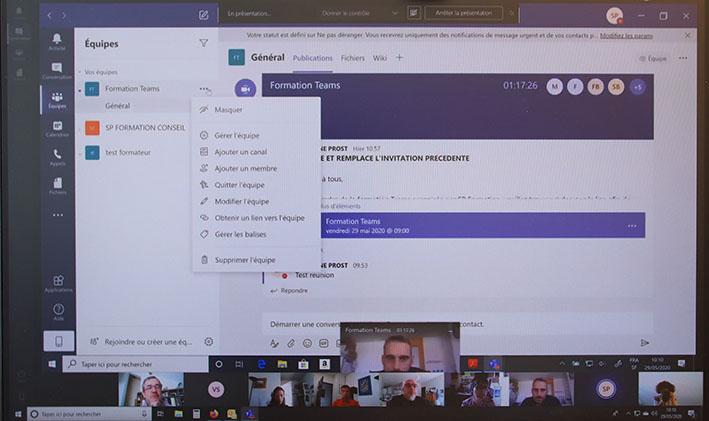Select Gérer les balises
The height and width of the screenshot is (421, 709).
pyautogui.click(x=256, y=234)
